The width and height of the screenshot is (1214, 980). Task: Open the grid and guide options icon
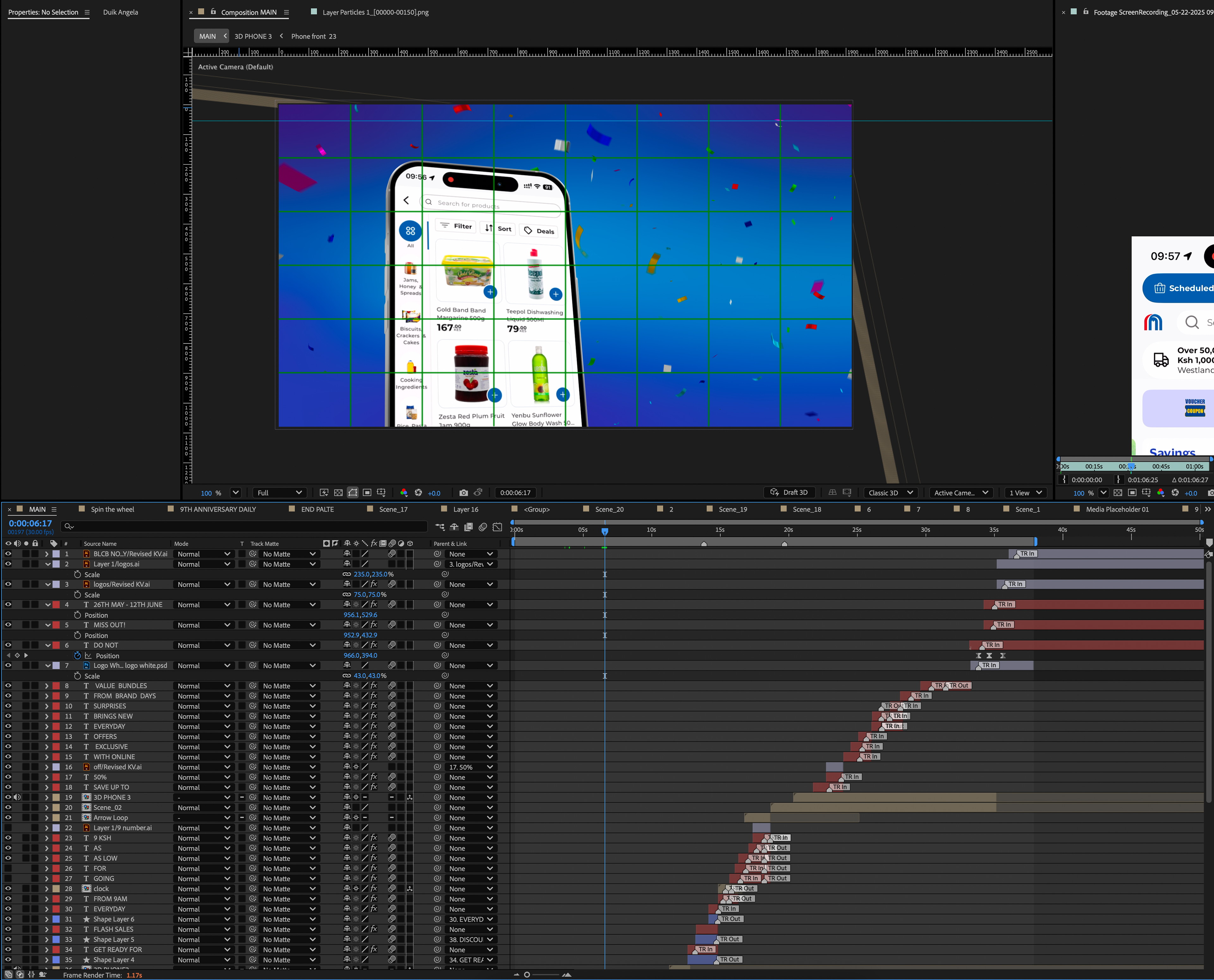[382, 493]
